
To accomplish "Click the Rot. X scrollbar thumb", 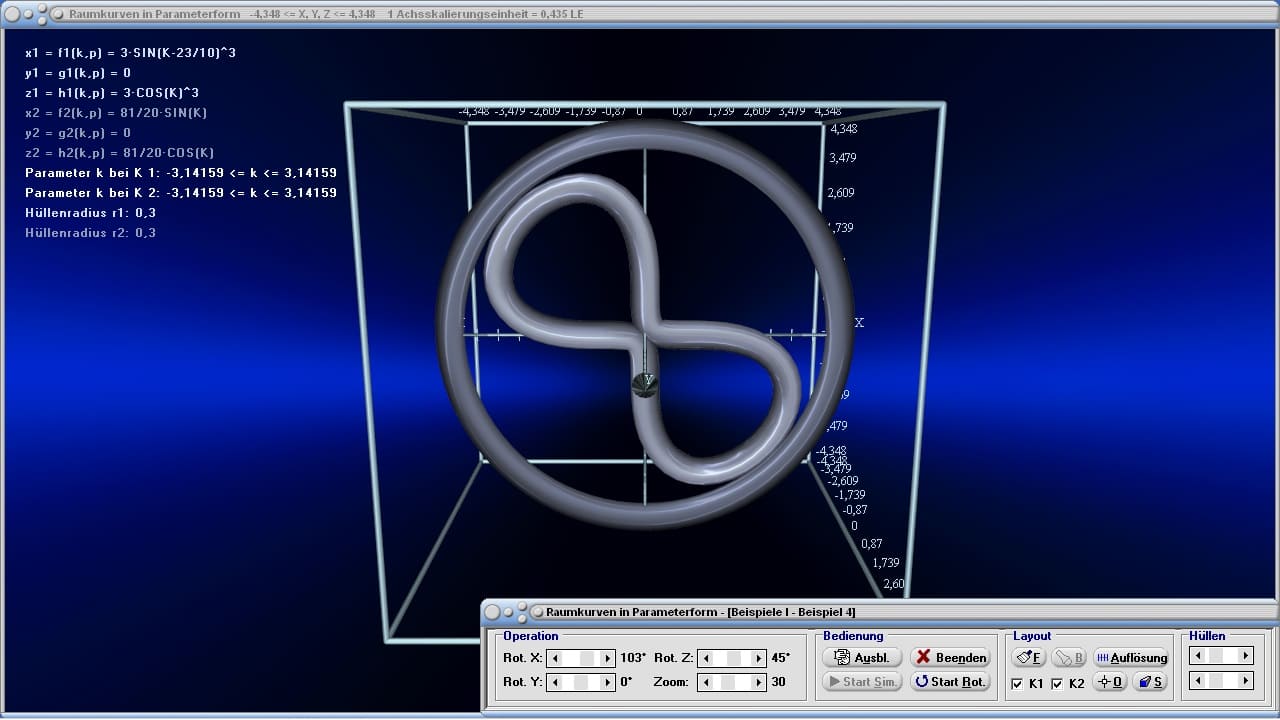I will 588,658.
